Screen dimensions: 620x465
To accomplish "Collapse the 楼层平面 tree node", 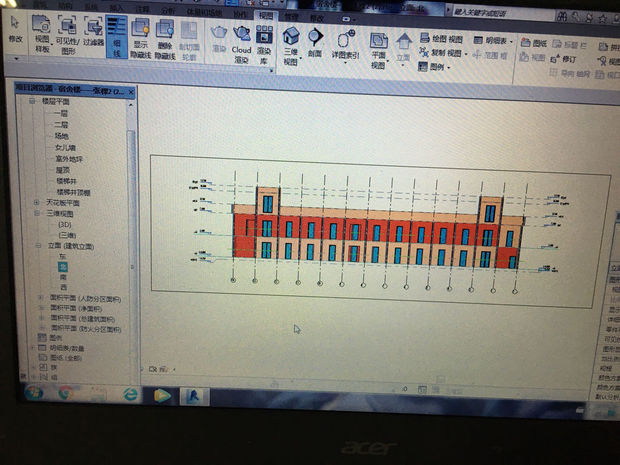I will click(x=33, y=102).
